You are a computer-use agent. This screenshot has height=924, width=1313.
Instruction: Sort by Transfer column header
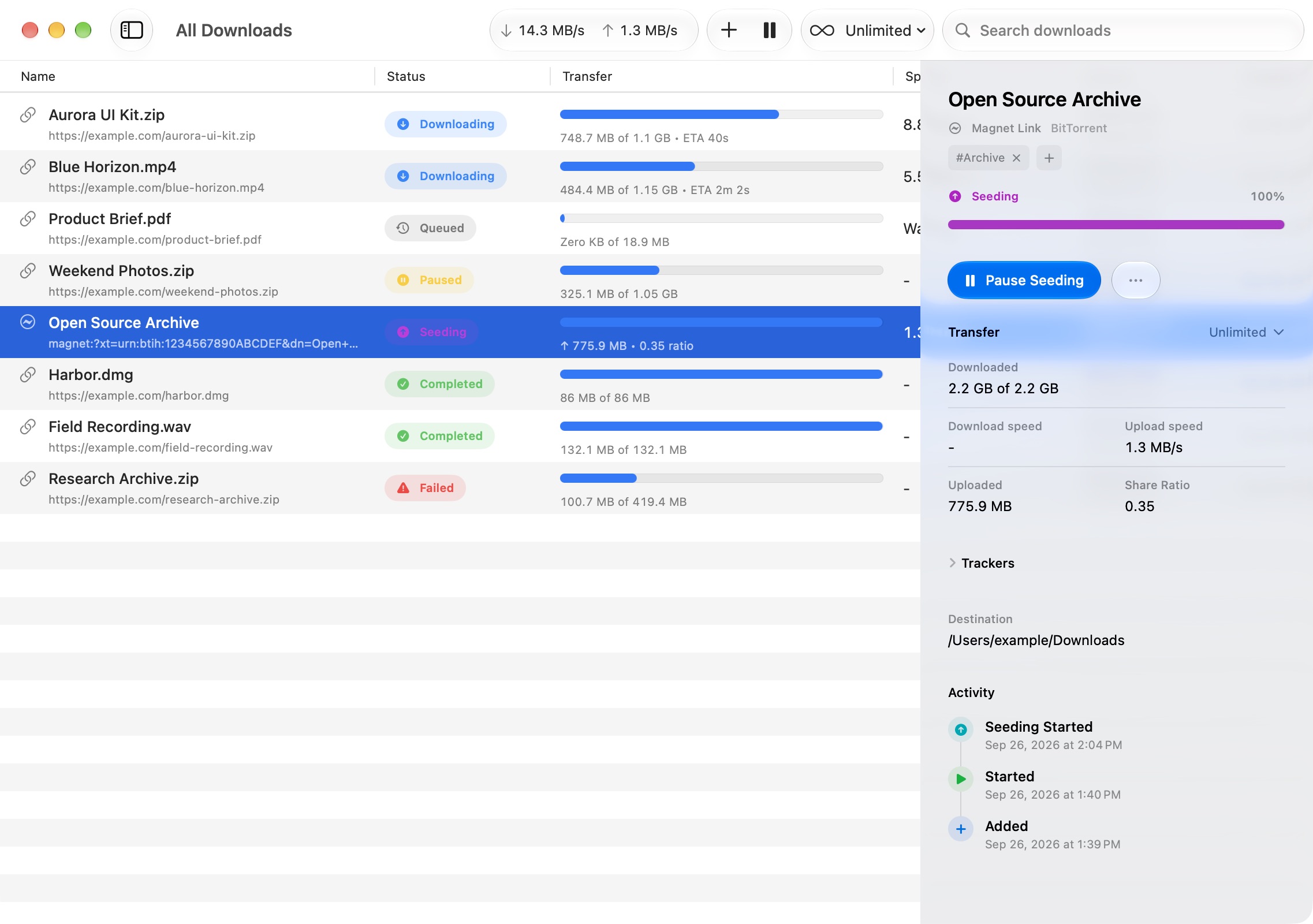coord(587,76)
